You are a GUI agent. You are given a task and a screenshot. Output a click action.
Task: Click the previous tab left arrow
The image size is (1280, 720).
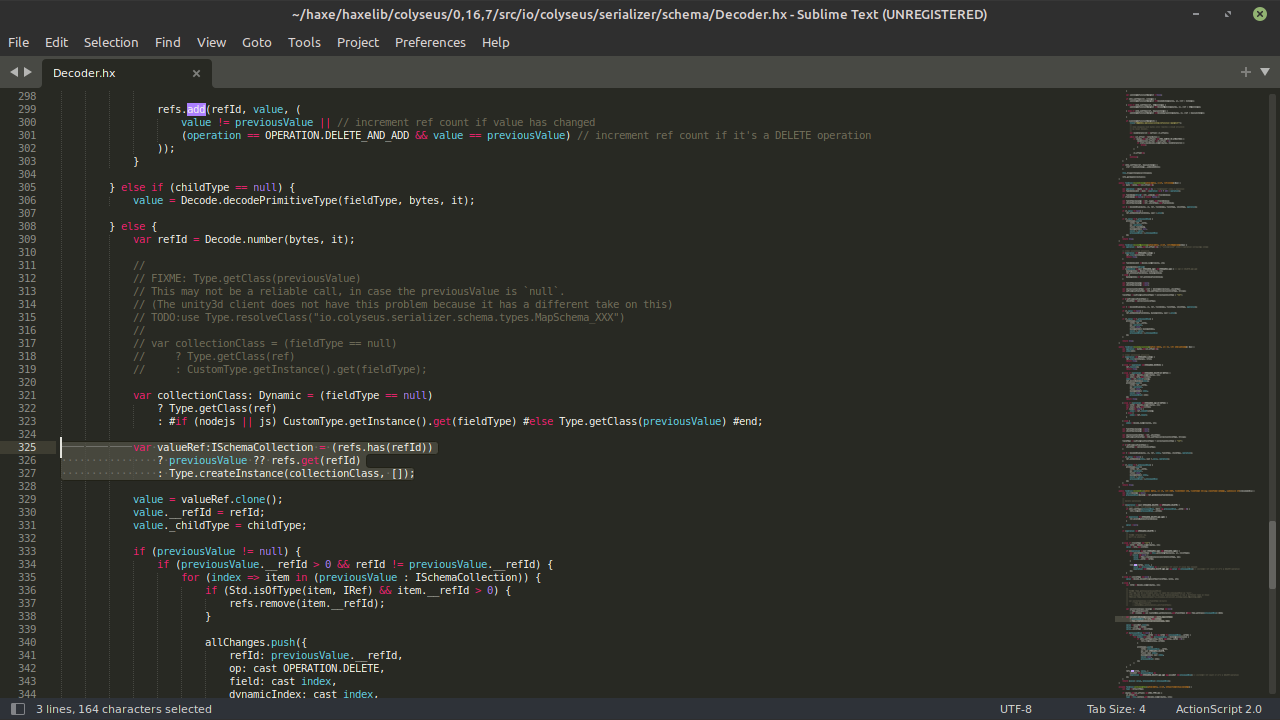(14, 72)
